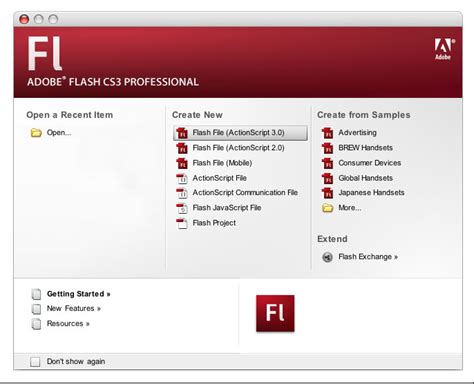Click the Flash File (ActionScript 3.0) icon

[182, 133]
